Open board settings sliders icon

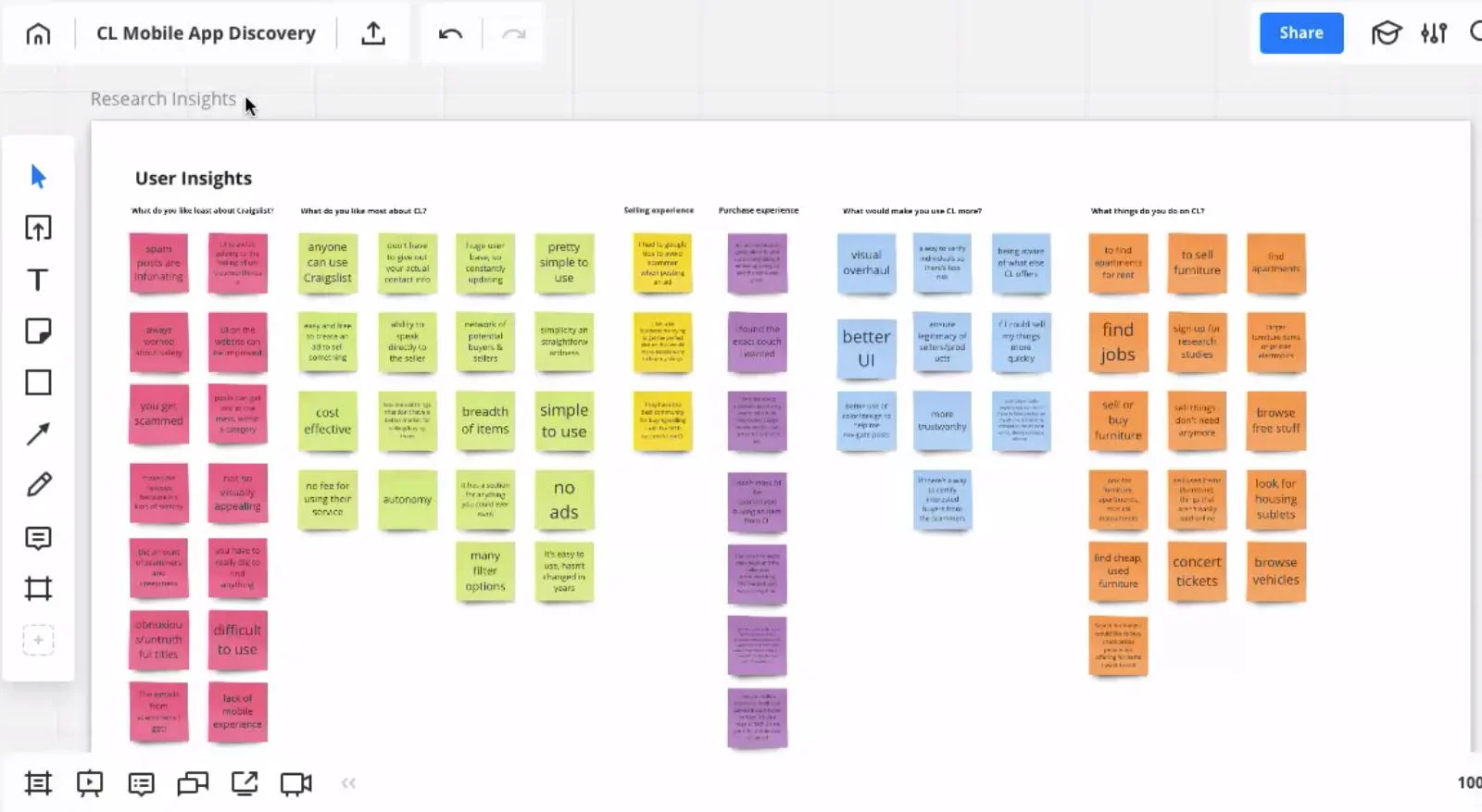tap(1434, 33)
